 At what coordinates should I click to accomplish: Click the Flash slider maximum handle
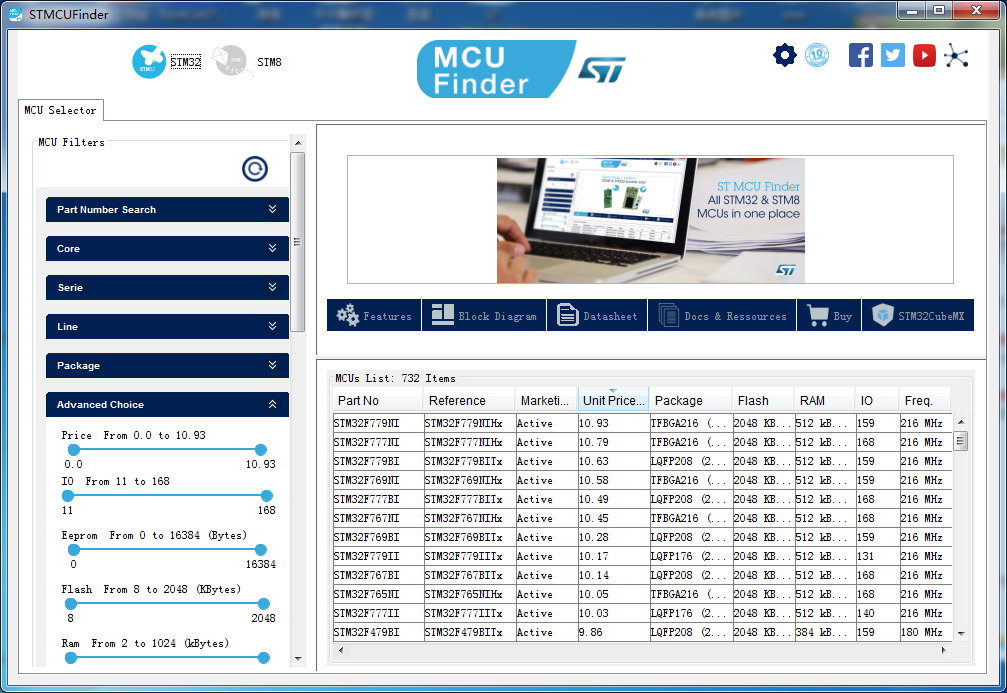[263, 604]
